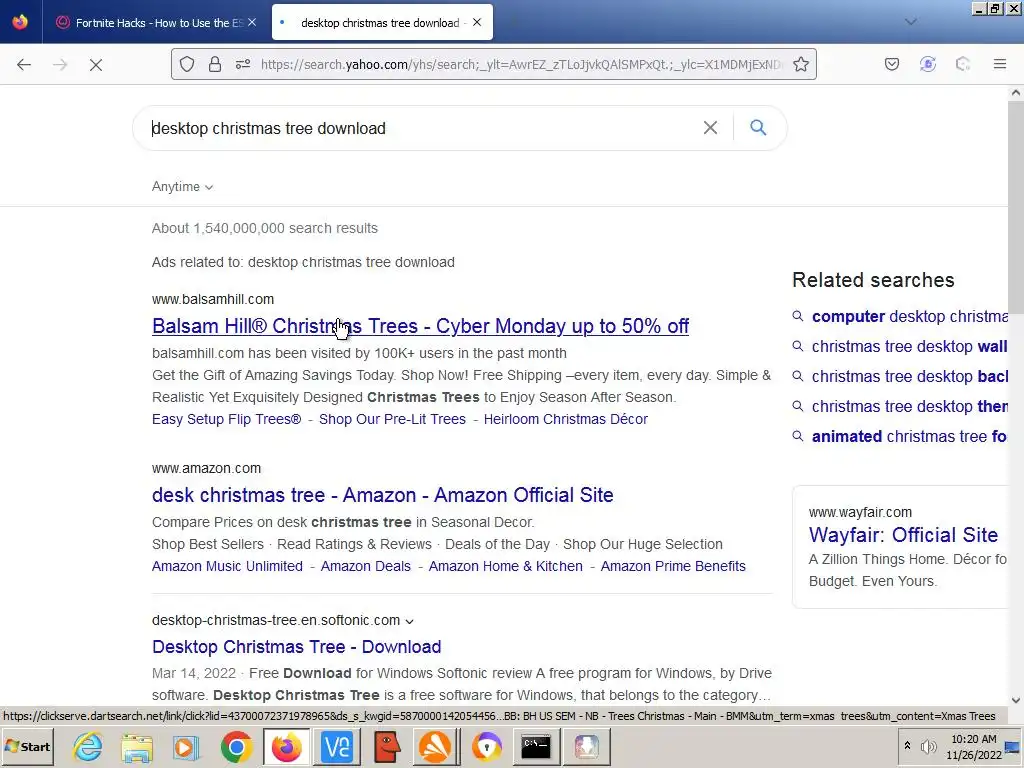This screenshot has width=1024, height=768.
Task: Close the Fortnite Hacks tab
Action: point(252,22)
